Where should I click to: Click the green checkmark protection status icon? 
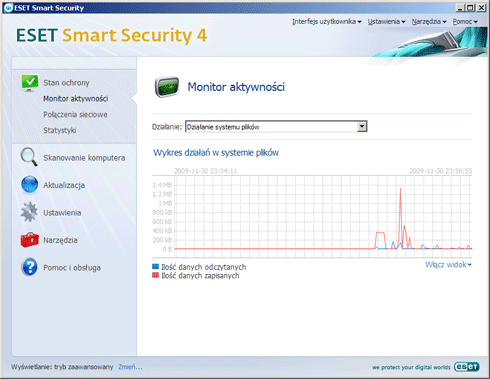[x=30, y=83]
